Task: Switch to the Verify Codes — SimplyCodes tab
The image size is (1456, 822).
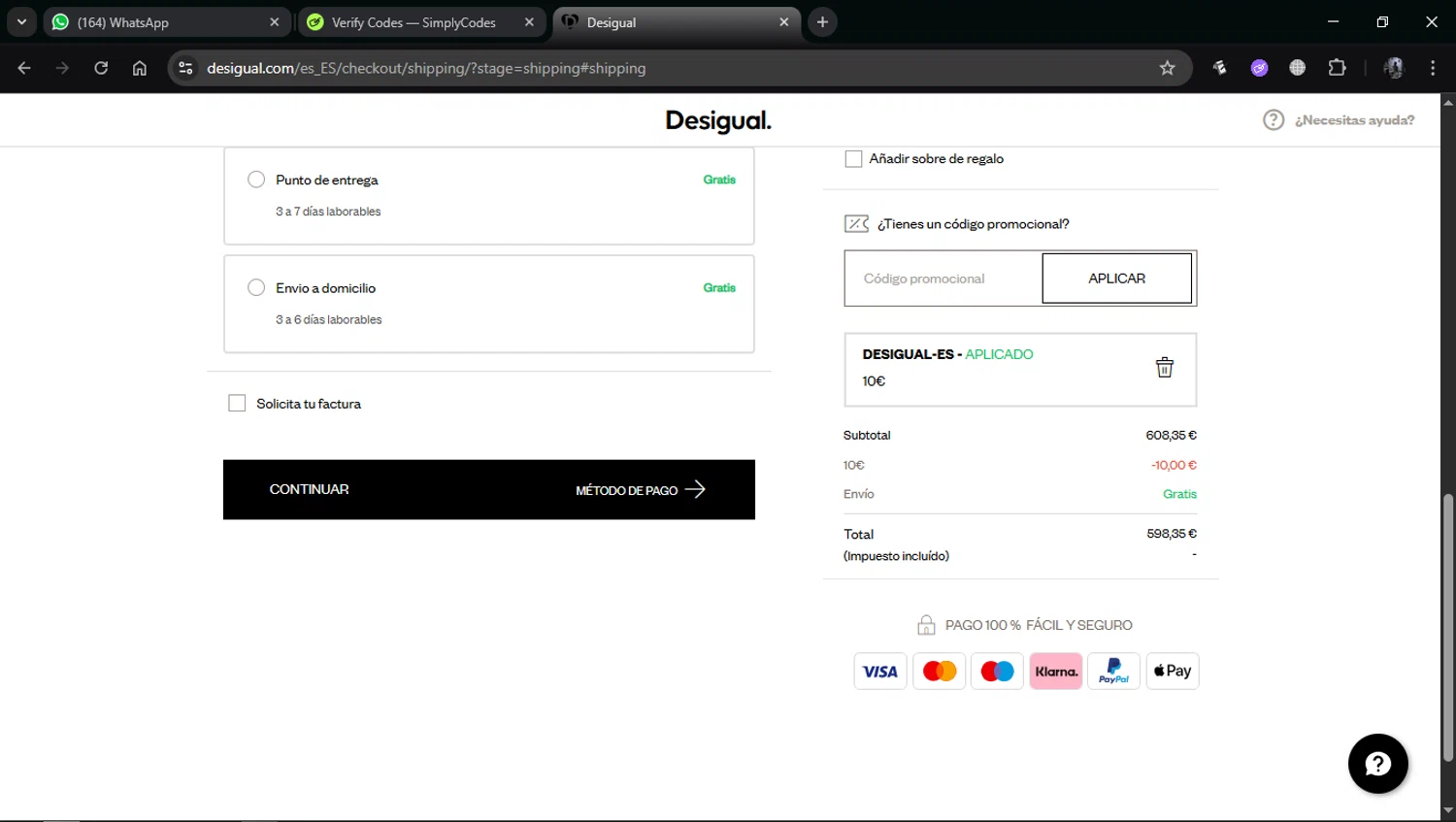Action: (x=422, y=22)
